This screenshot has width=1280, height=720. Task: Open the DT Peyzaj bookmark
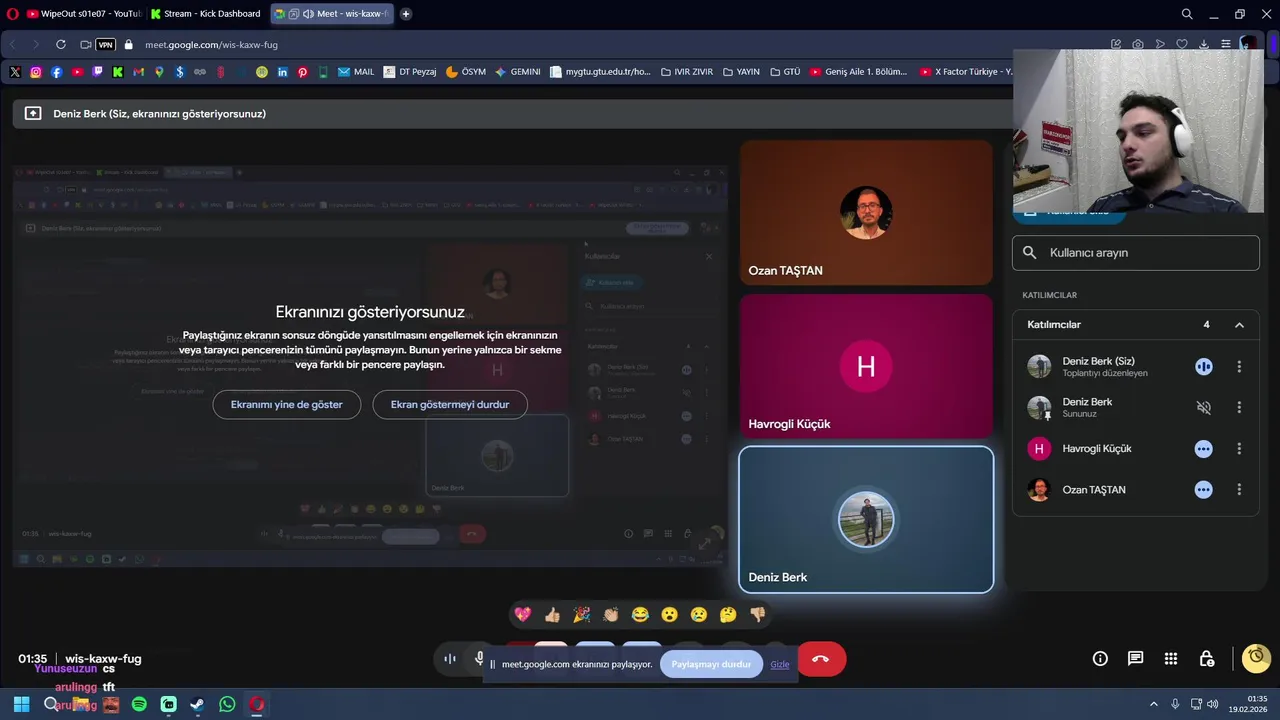pos(410,72)
